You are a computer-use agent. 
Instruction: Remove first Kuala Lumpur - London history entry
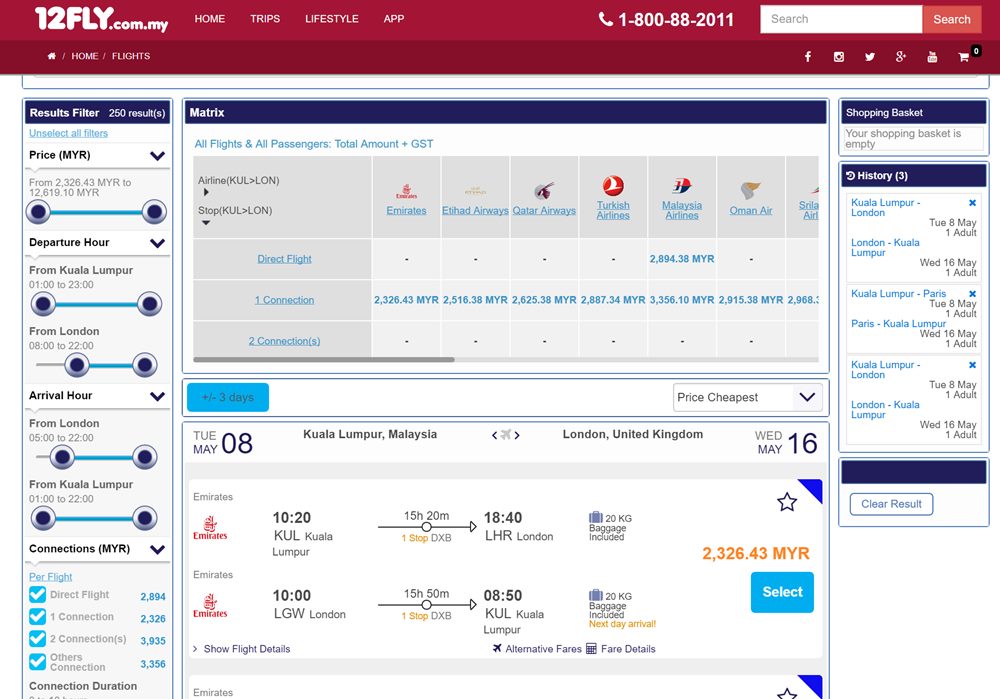coord(973,203)
